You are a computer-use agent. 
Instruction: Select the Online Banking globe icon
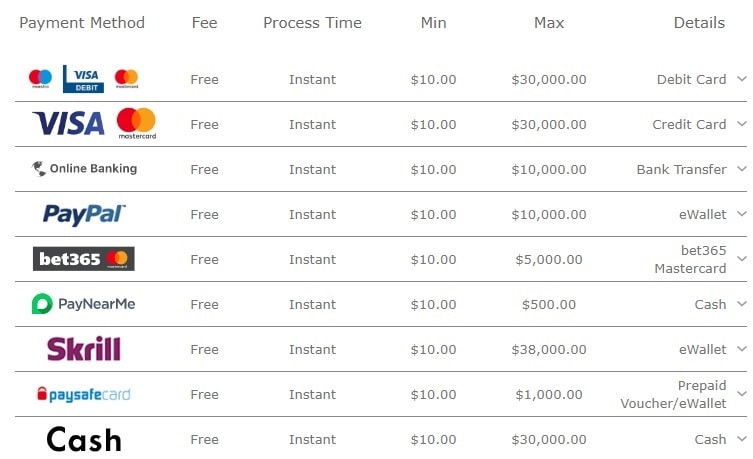(39, 169)
